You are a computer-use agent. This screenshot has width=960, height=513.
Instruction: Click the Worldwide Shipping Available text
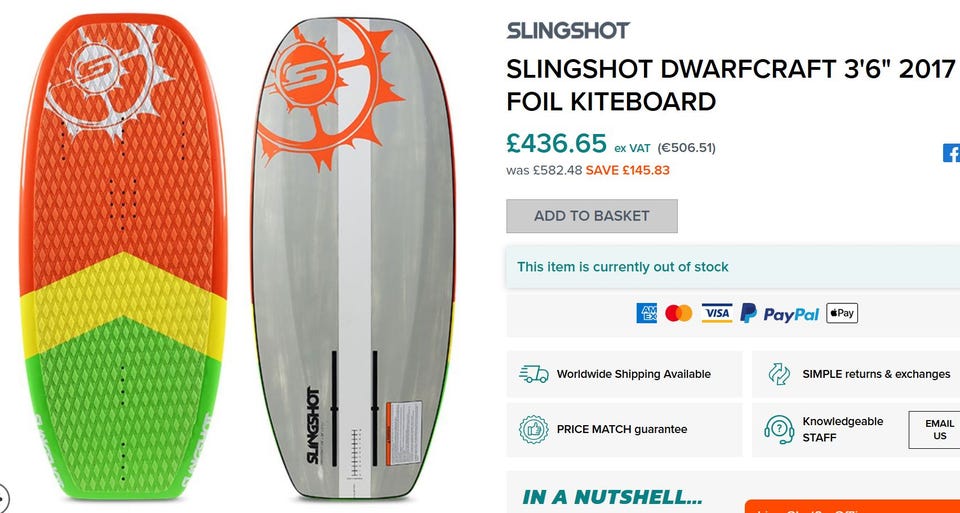tap(633, 374)
